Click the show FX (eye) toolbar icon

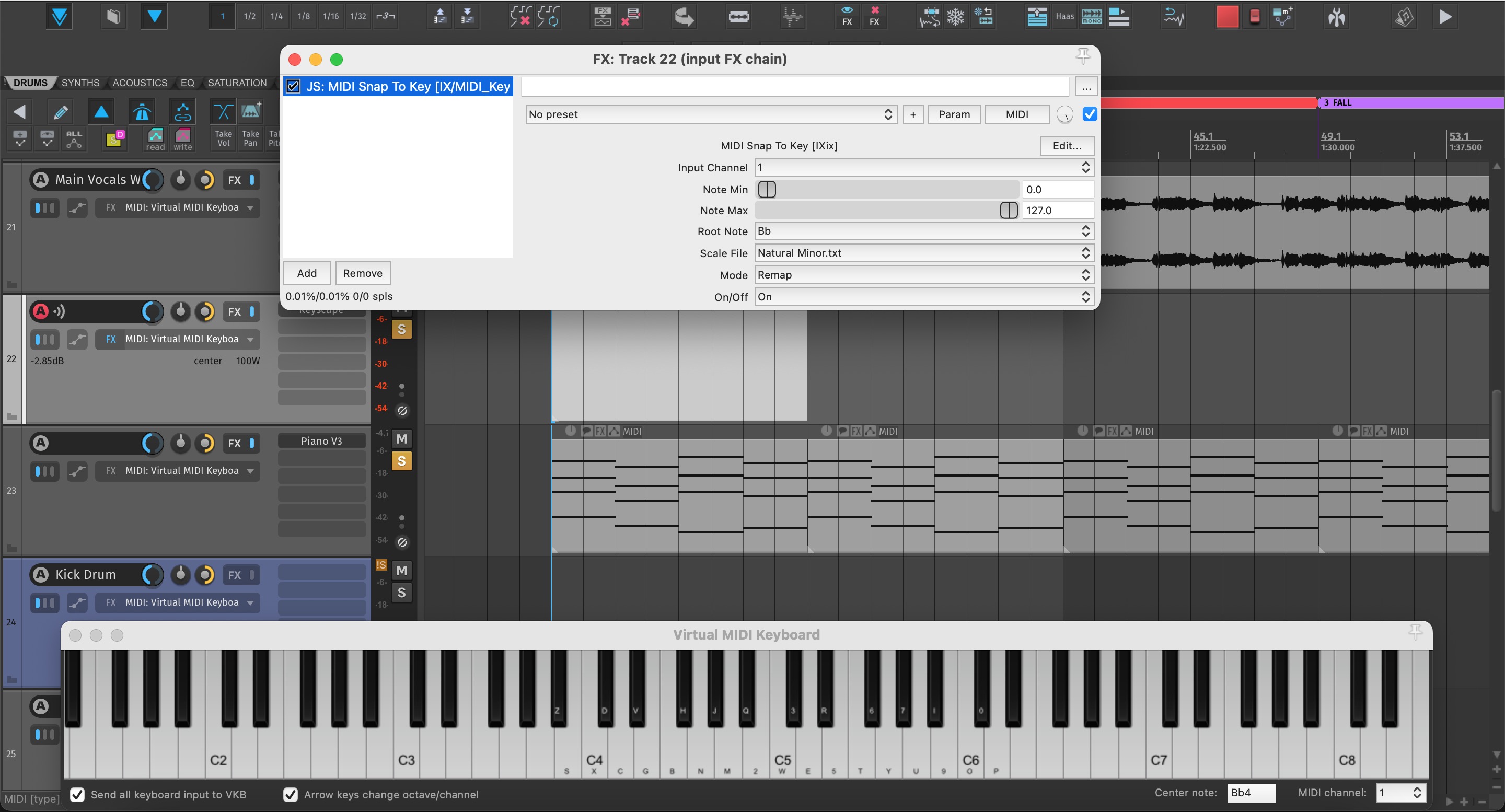pos(847,16)
